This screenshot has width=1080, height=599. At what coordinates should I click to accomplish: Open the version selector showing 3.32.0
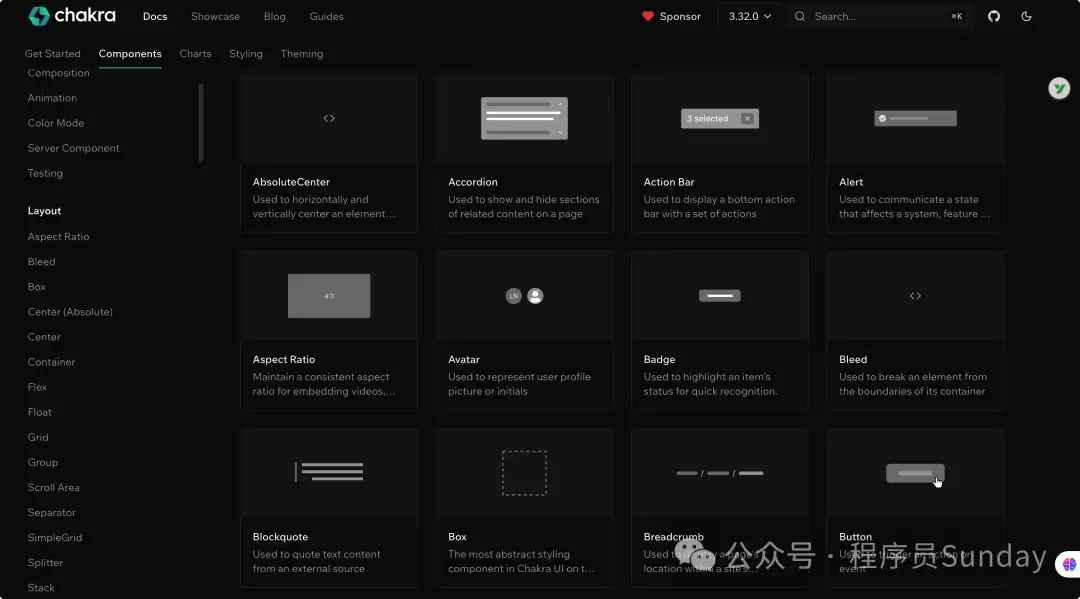click(749, 16)
